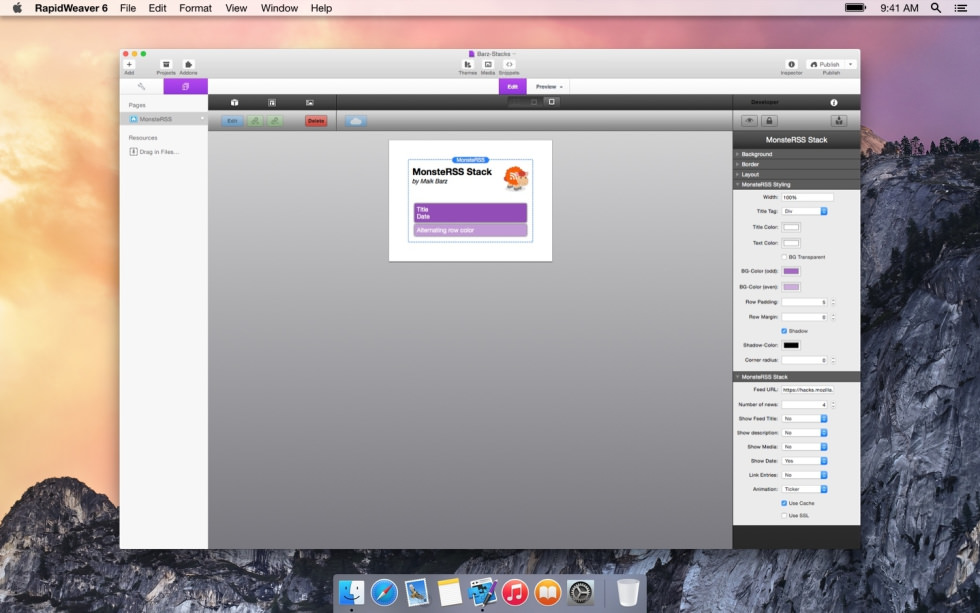This screenshot has width=980, height=613.
Task: Click the blue Edit button in stacks toolbar
Action: coord(232,121)
